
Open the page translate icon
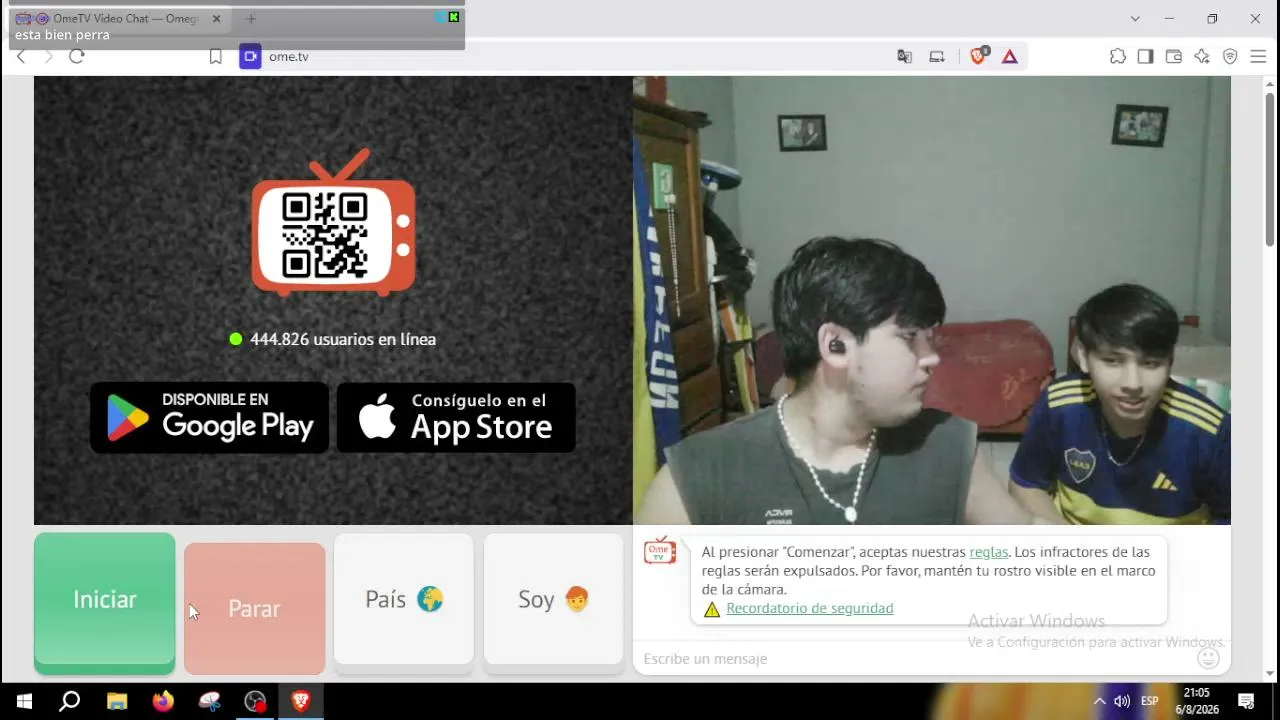(905, 57)
